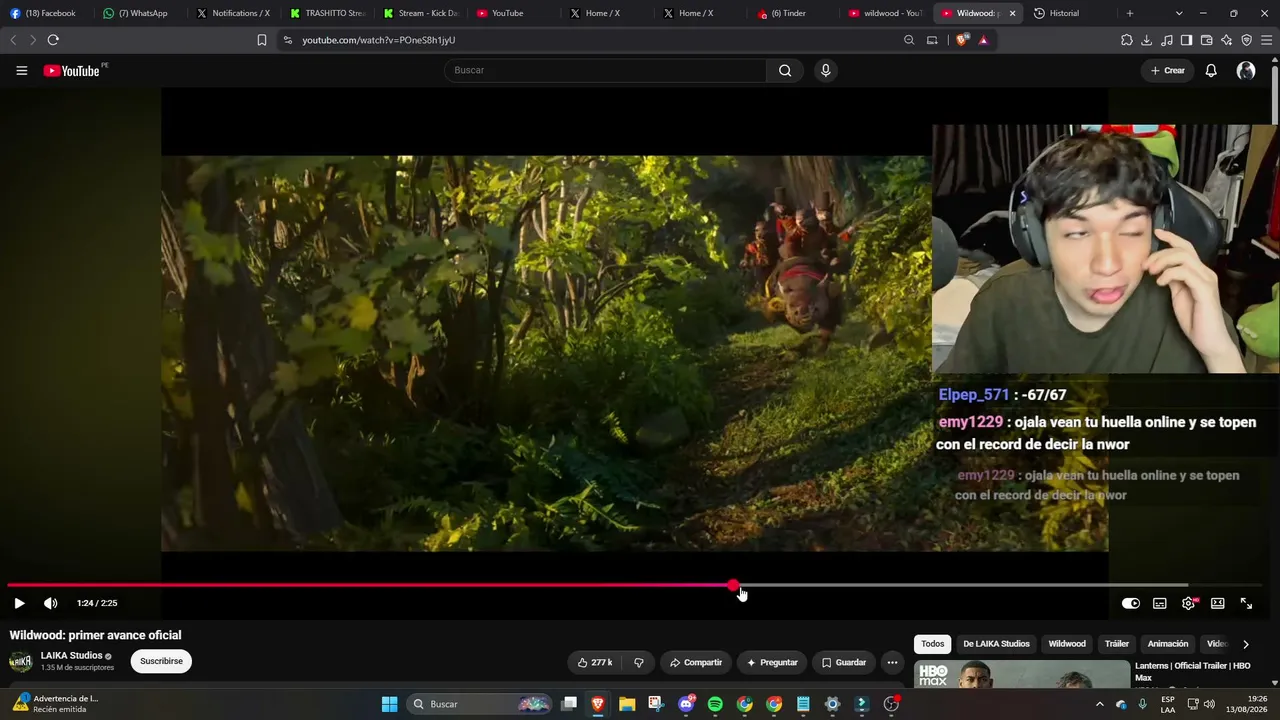Viewport: 1280px width, 720px height.
Task: Switch to the Facebook browser tab
Action: pos(43,13)
